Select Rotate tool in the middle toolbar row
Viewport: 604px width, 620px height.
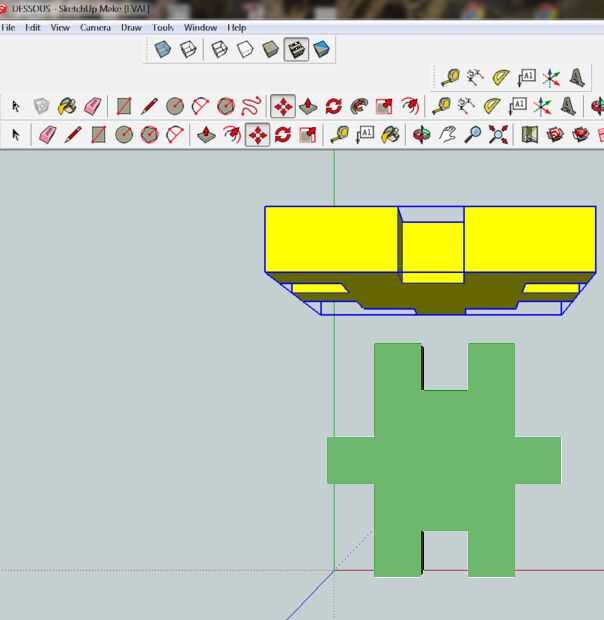pyautogui.click(x=333, y=106)
